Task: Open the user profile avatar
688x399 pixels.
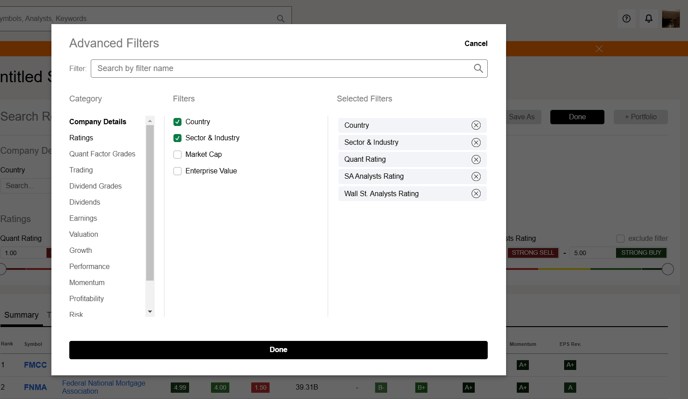Action: tap(670, 19)
